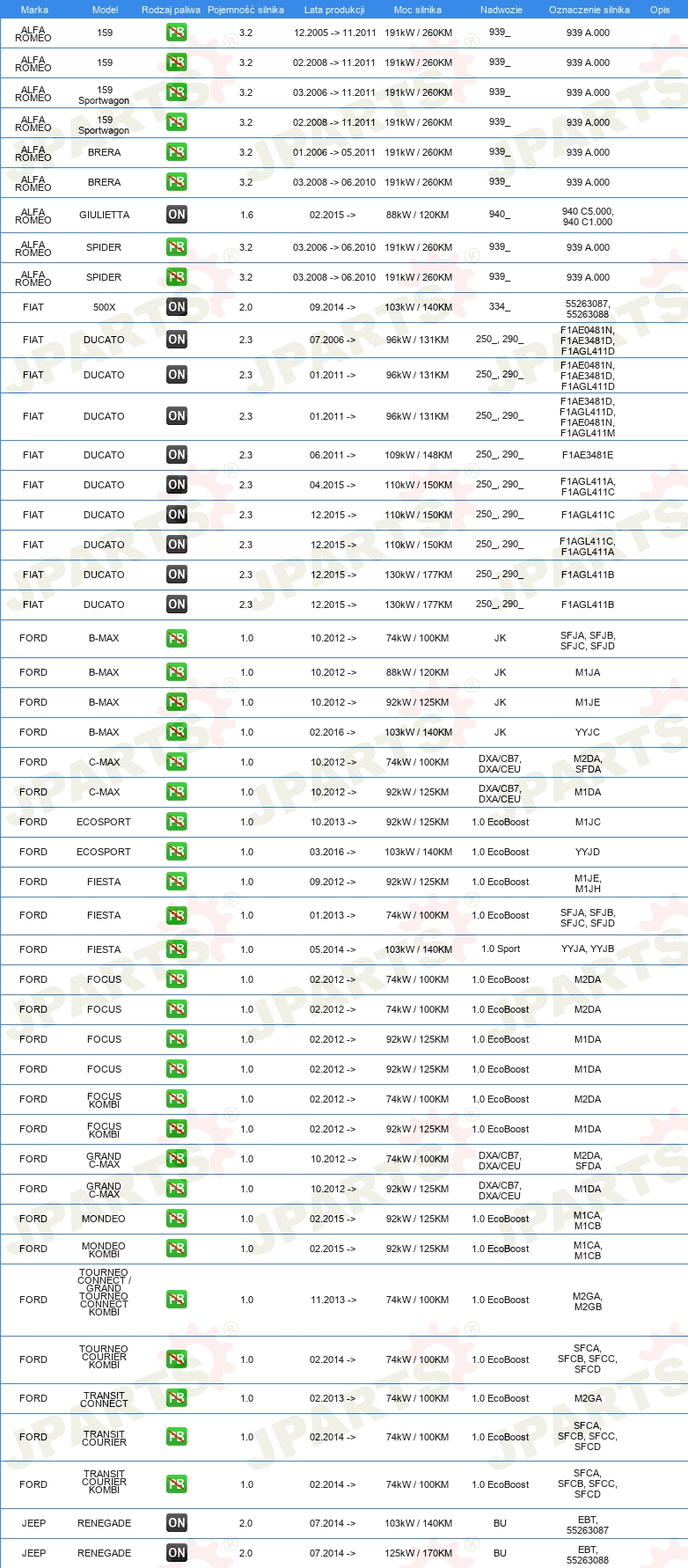Click engine code M1JA
This screenshot has width=688, height=1568.
coord(588,672)
